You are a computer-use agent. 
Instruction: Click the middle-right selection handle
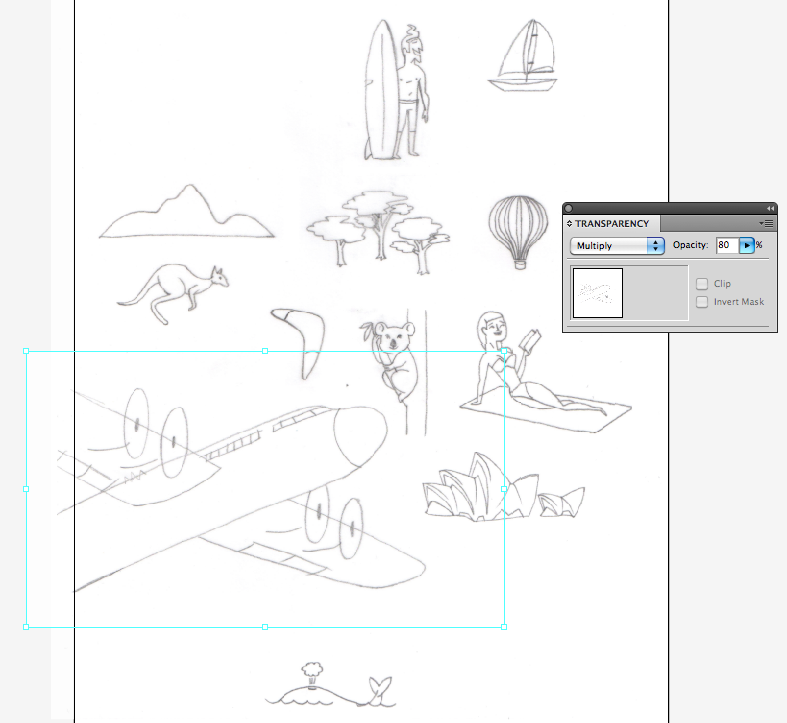pos(504,489)
